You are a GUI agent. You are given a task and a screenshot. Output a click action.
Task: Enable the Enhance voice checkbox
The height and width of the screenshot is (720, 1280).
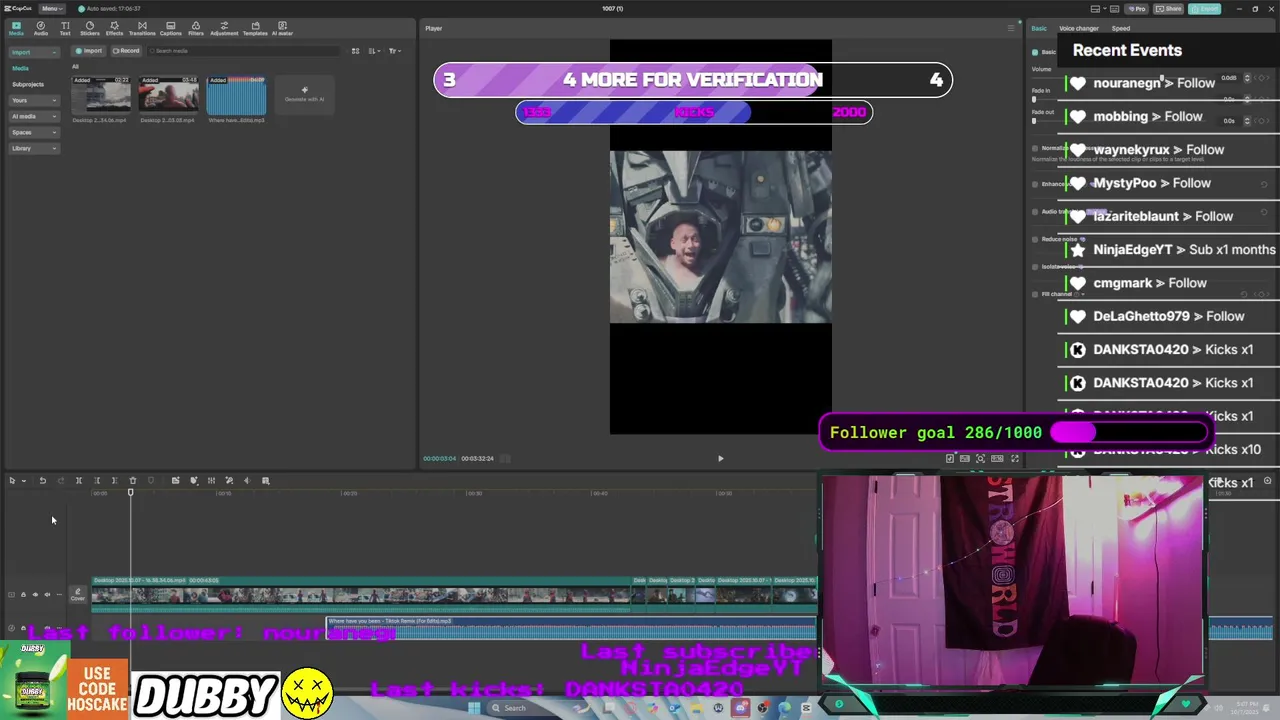1035,184
